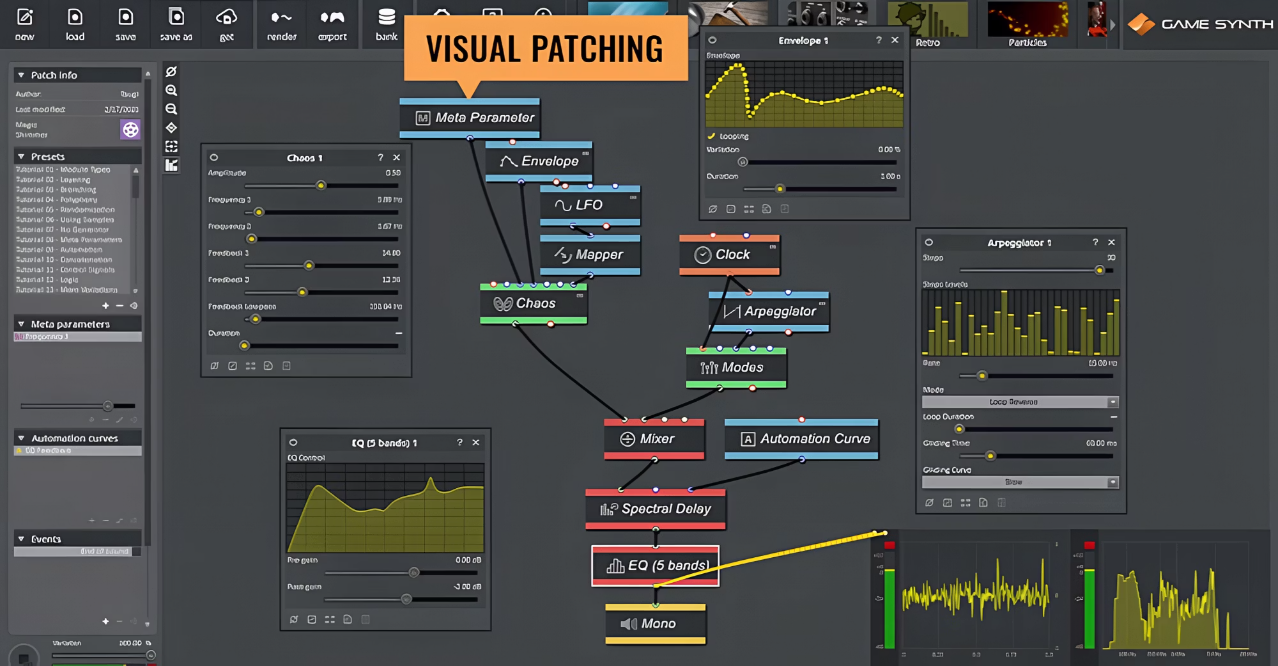Screen dimensions: 1278x666
Task: Click the Amplitude slider in Chaos 1
Action: [322, 185]
